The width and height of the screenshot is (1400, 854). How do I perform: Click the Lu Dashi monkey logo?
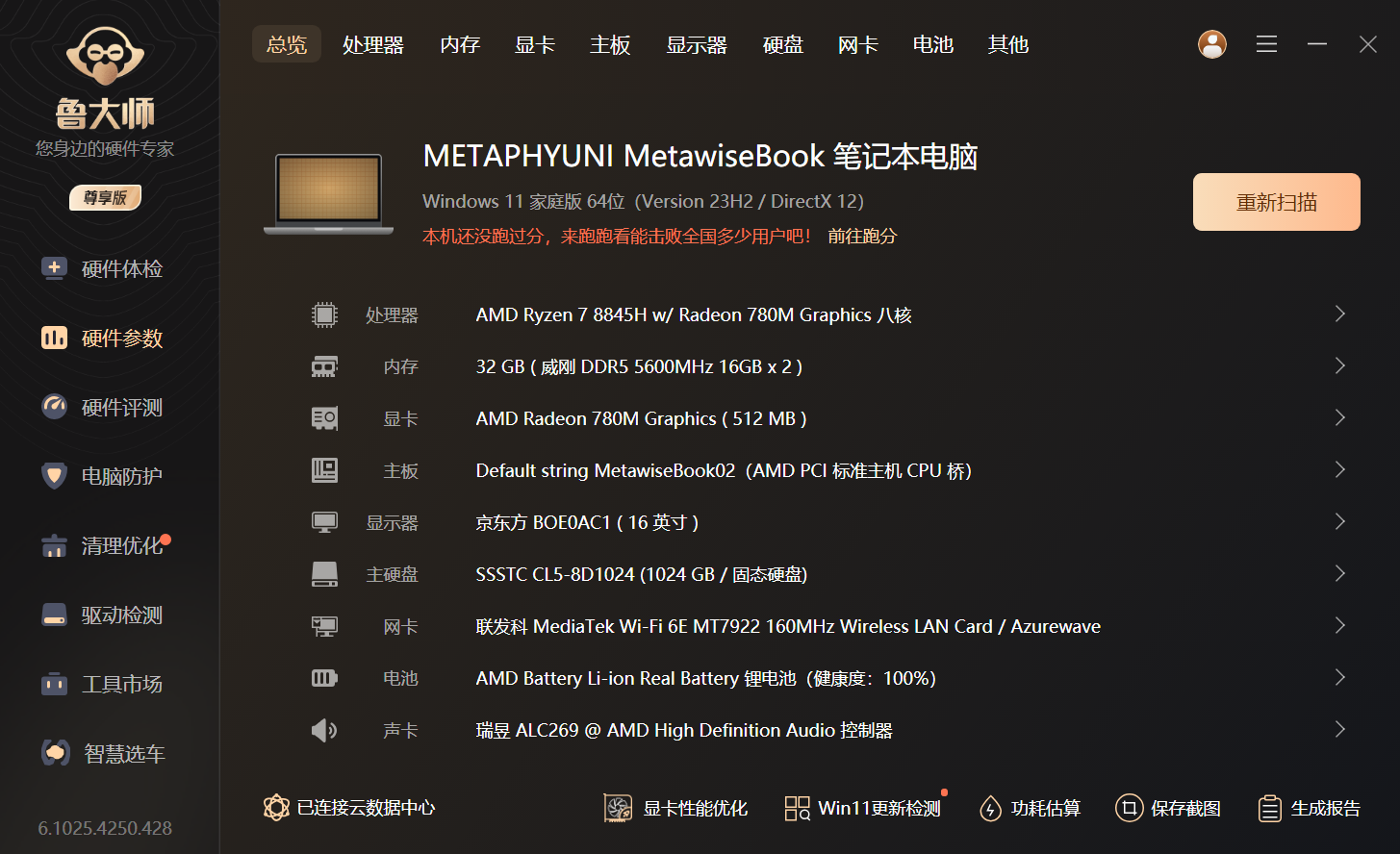pos(105,56)
